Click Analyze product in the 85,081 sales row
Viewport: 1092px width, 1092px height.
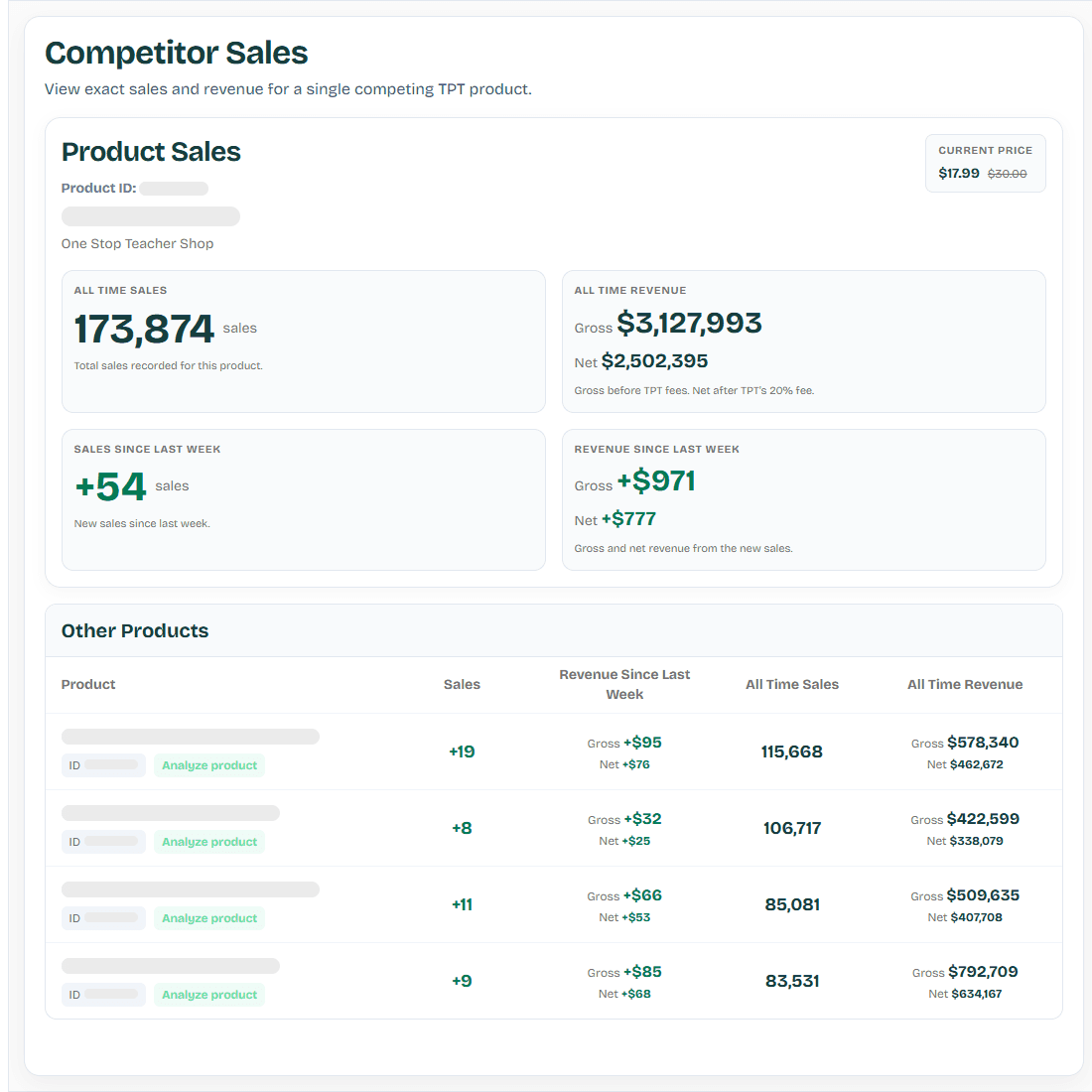click(x=208, y=918)
